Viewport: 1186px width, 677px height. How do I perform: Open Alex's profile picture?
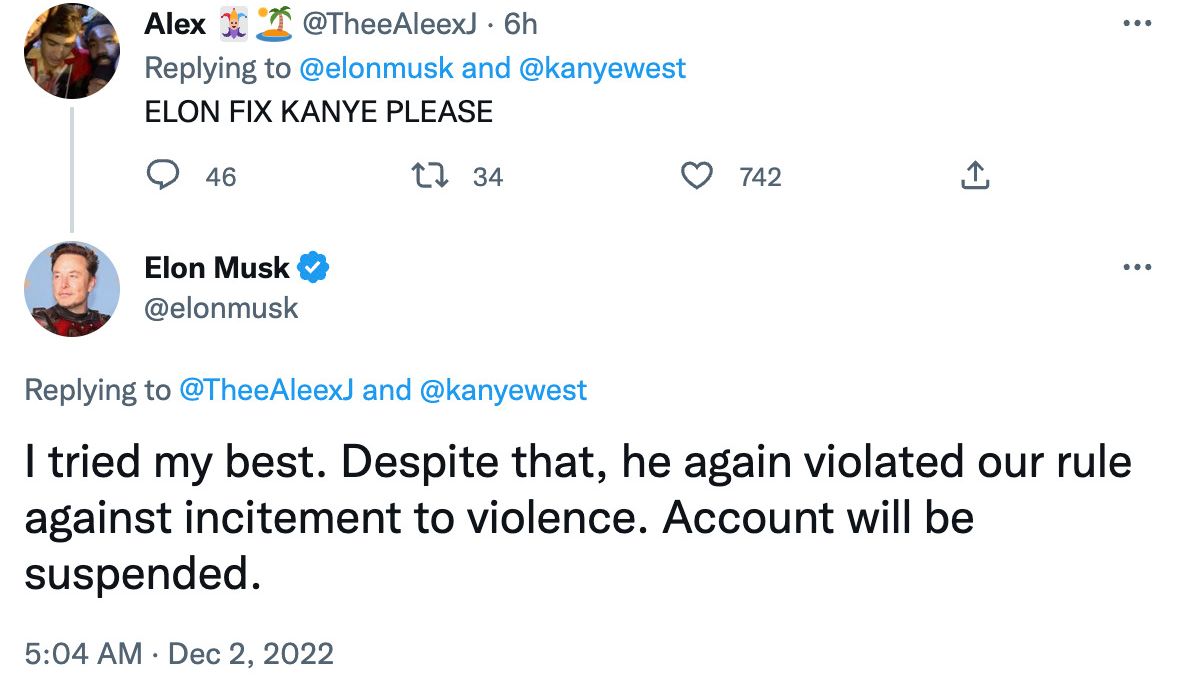pos(71,50)
